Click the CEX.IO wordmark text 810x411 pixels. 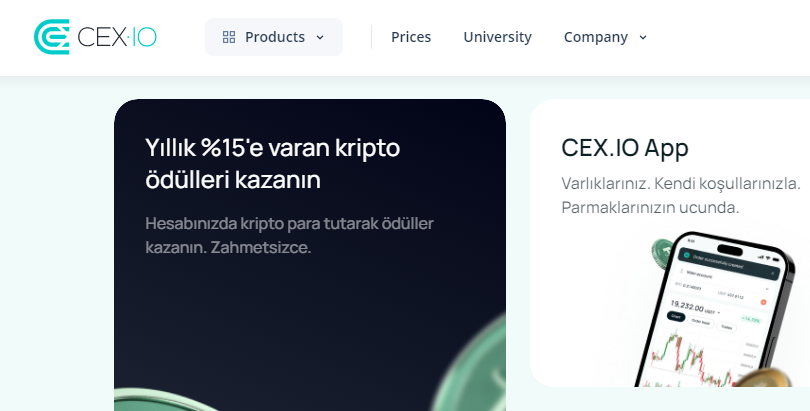(x=118, y=37)
